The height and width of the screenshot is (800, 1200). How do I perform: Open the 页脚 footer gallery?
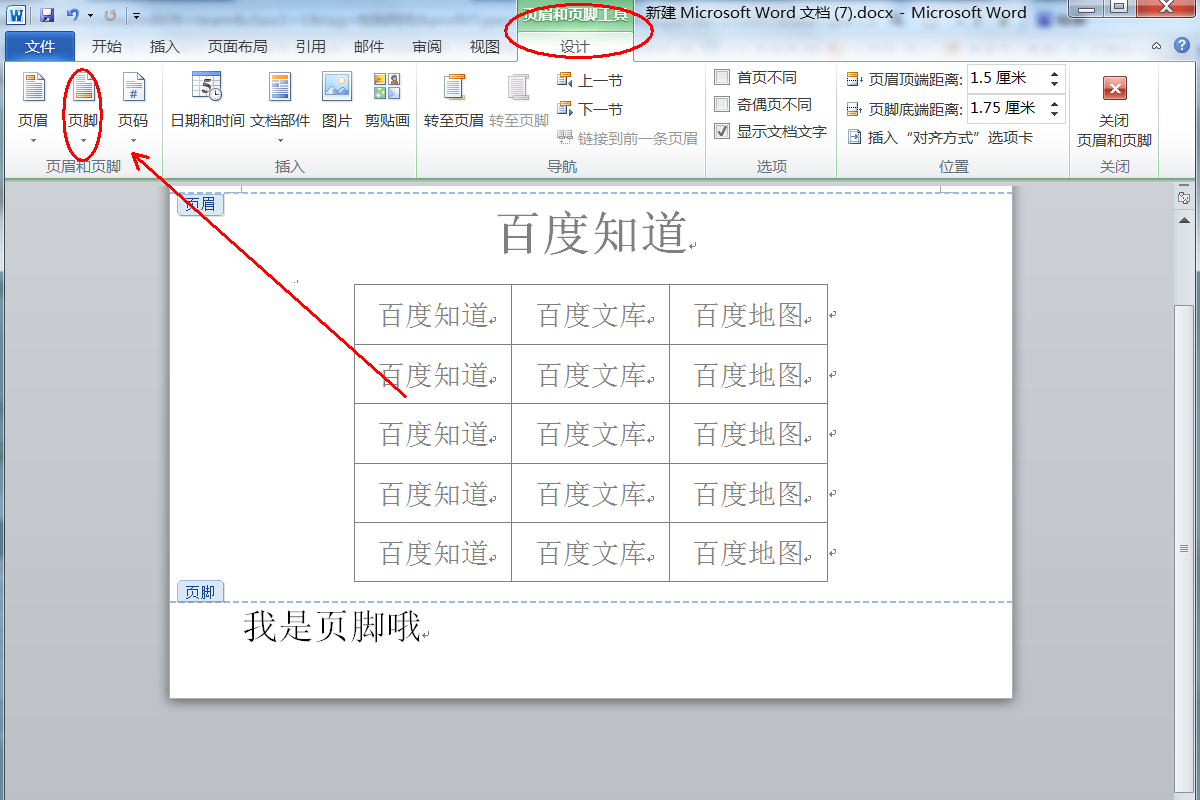click(x=83, y=108)
